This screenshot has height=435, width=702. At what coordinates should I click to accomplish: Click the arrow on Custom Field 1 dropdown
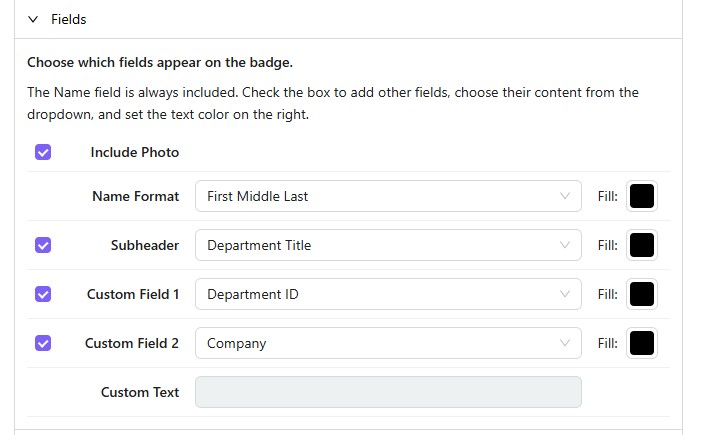pos(565,294)
